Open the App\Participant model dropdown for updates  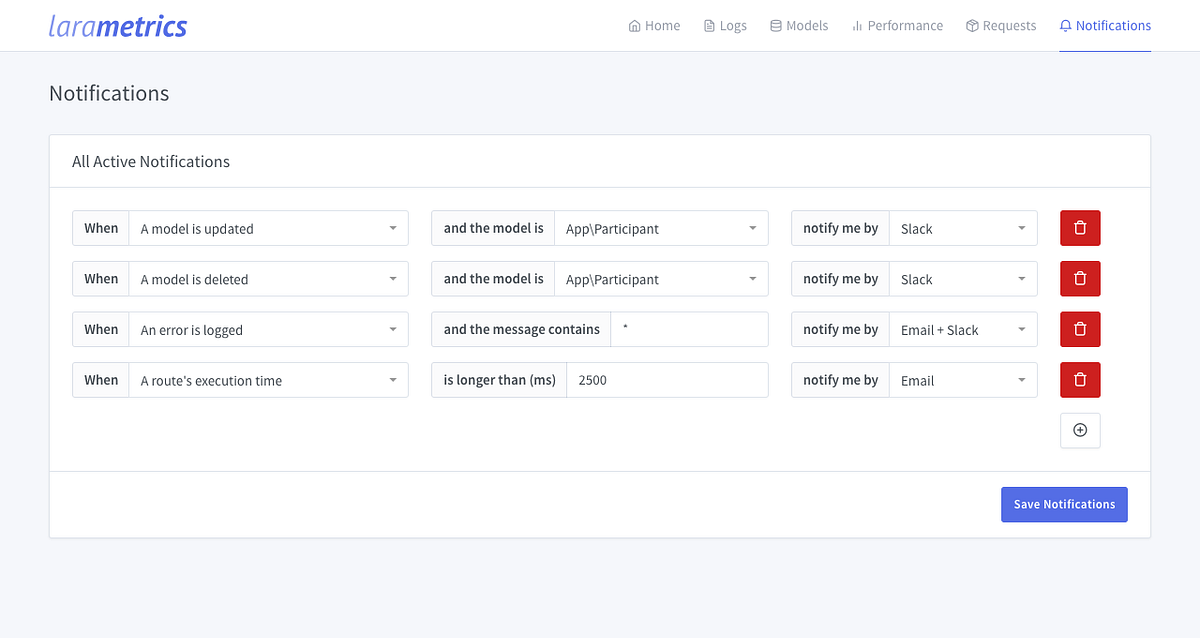[661, 228]
